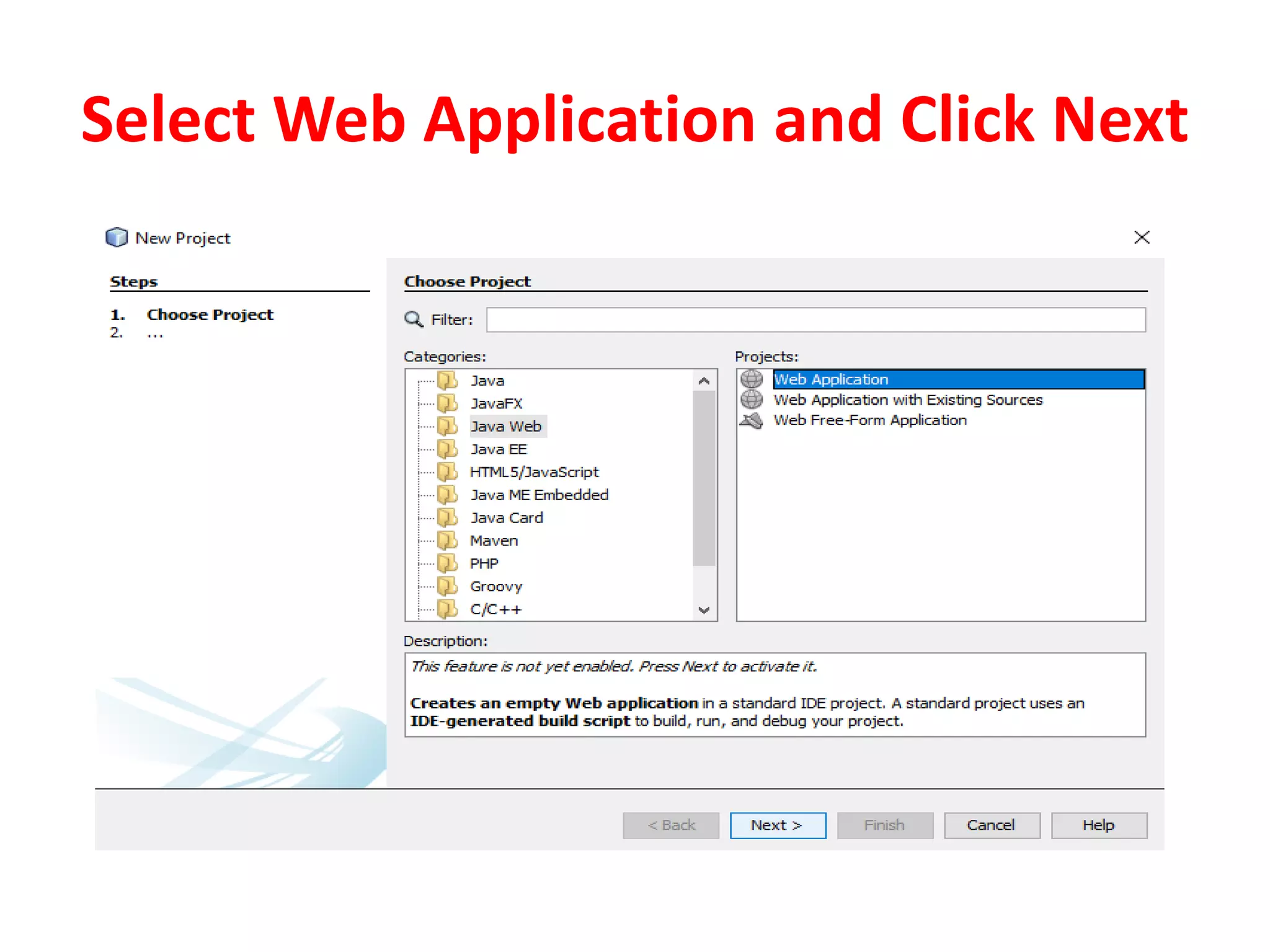Close the New Project dialog
This screenshot has width=1270, height=952.
click(x=1141, y=237)
